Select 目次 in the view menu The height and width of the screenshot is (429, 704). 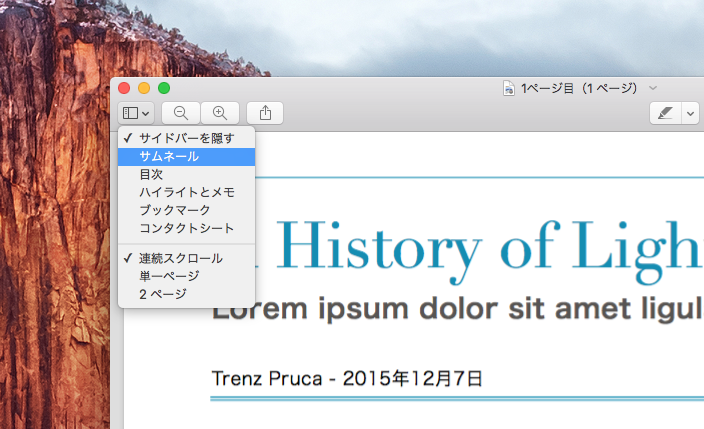186,174
